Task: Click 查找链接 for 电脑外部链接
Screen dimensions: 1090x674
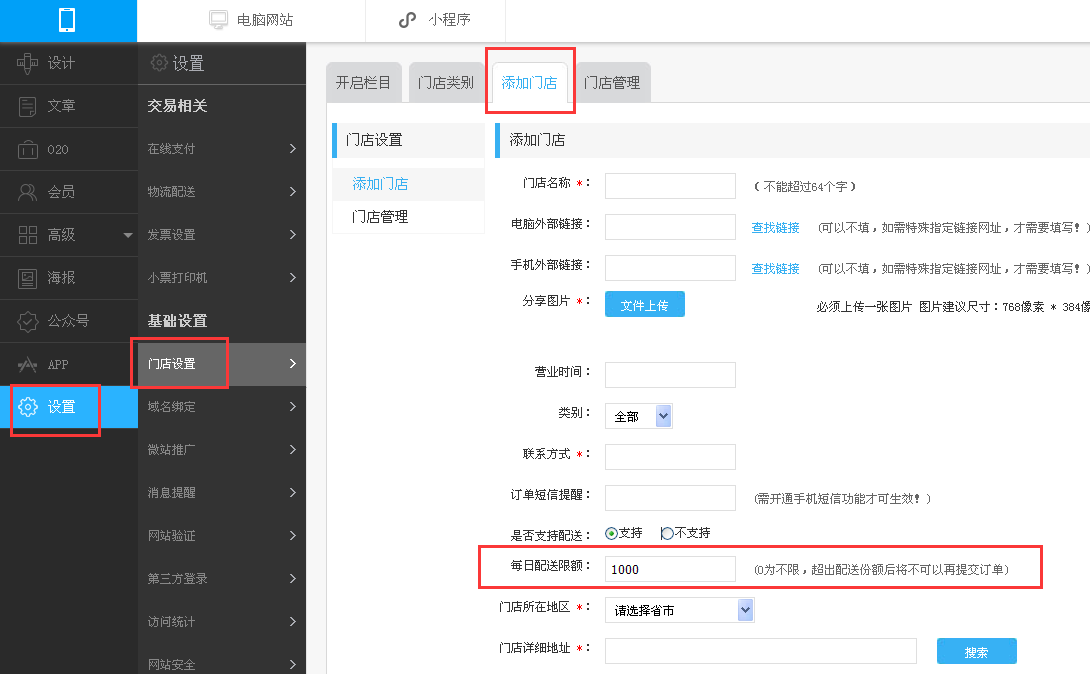Action: coord(775,227)
